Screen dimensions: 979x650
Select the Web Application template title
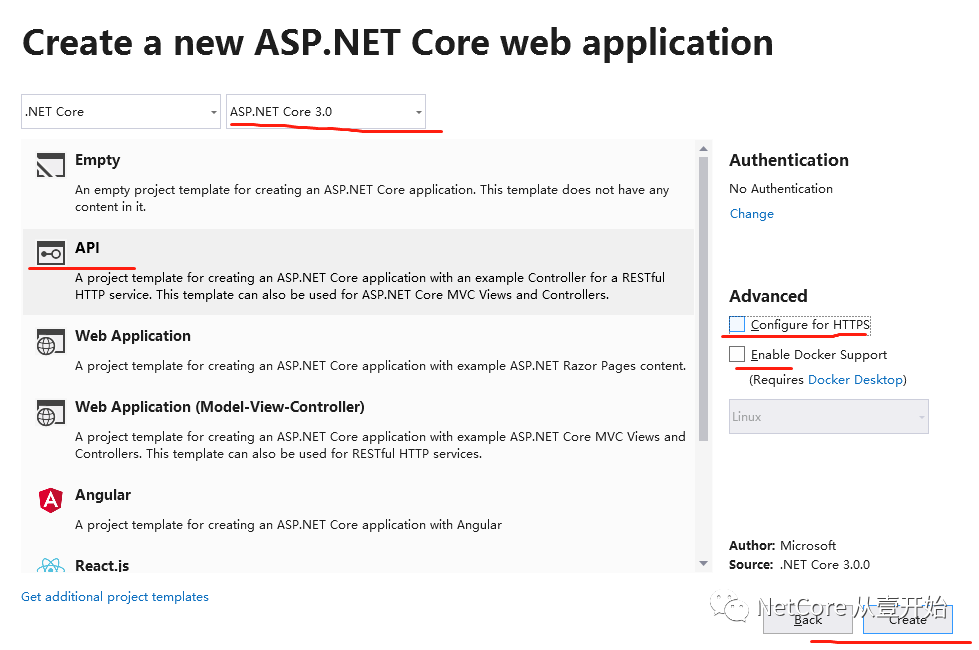(132, 336)
